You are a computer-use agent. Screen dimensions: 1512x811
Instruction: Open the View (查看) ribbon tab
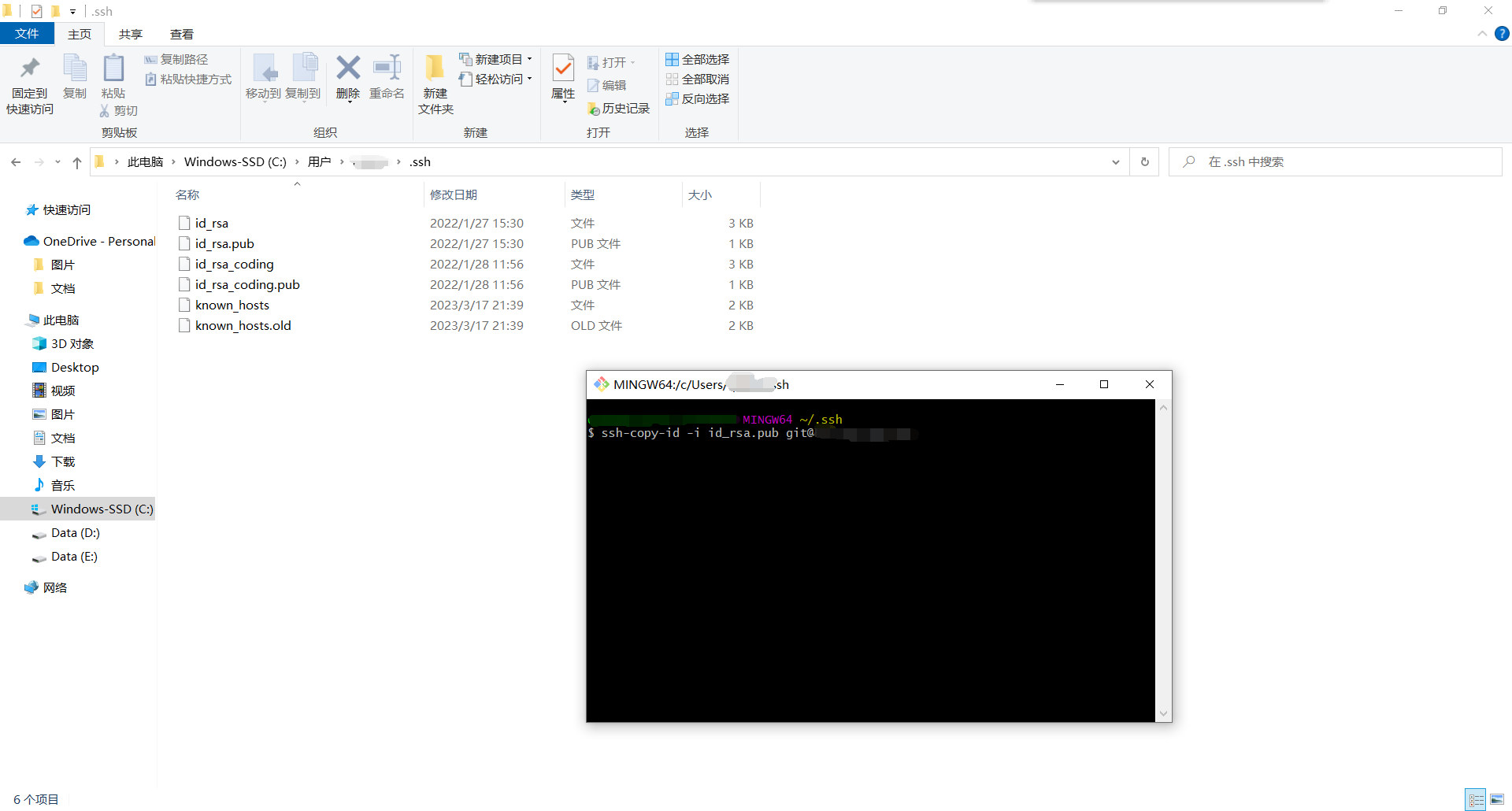182,34
